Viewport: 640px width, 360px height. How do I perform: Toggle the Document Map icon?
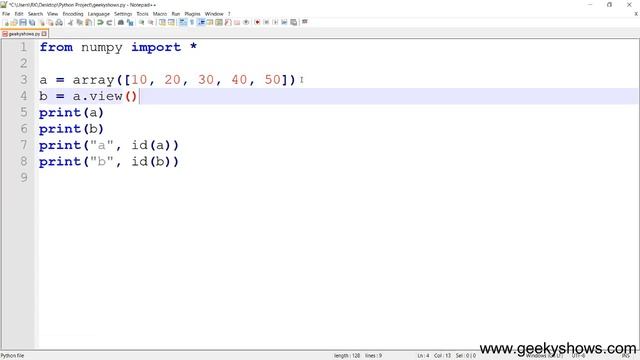(219, 22)
